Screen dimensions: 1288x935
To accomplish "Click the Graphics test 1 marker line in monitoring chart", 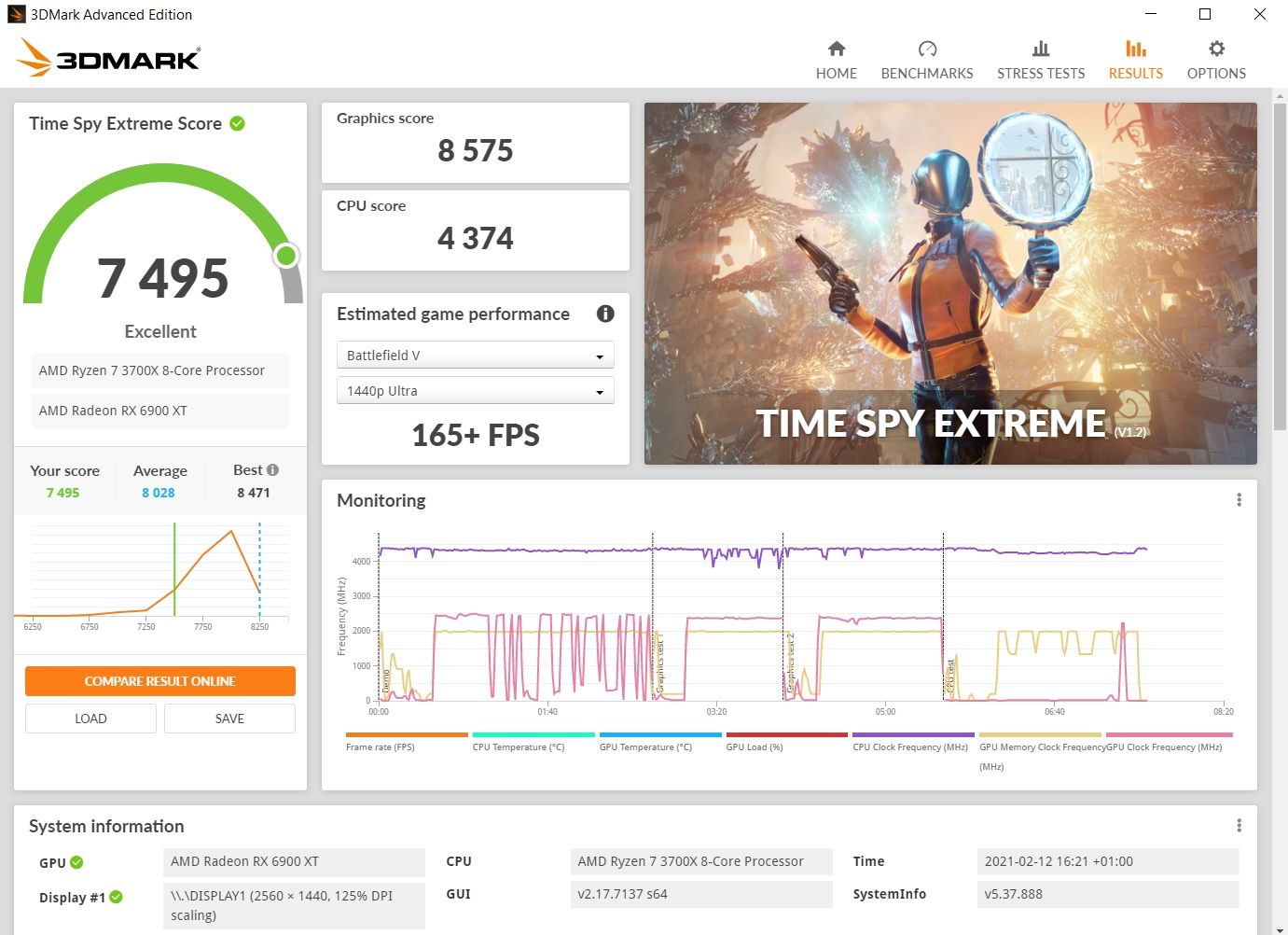I will (x=653, y=616).
